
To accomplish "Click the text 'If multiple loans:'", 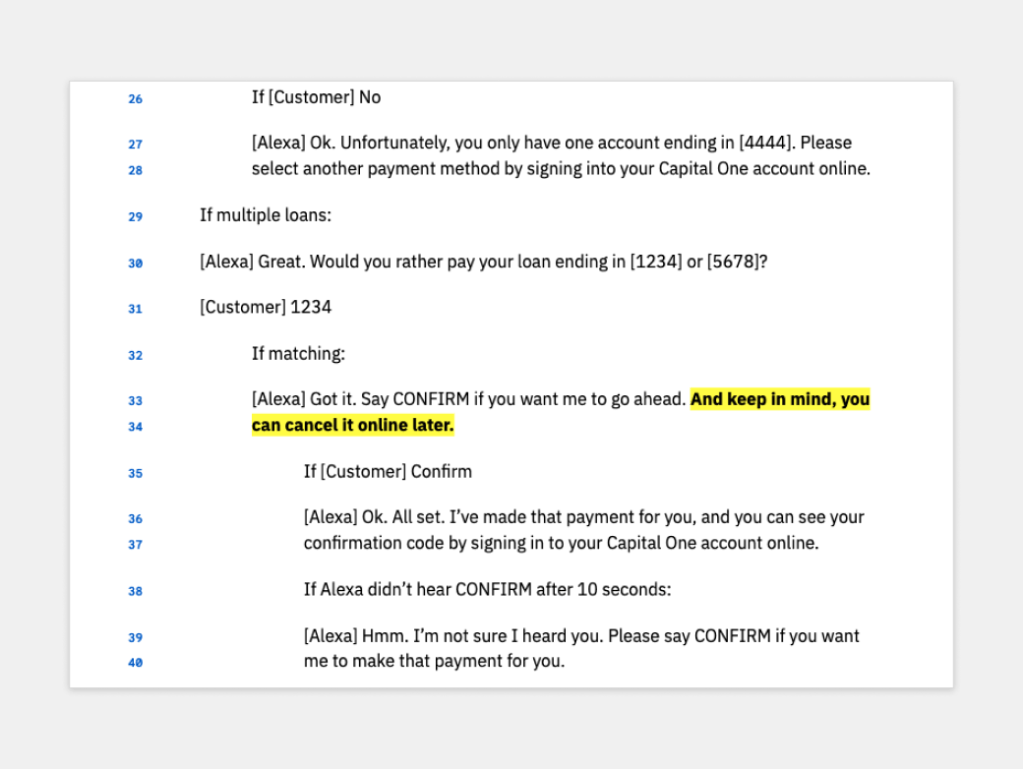I will 265,216.
